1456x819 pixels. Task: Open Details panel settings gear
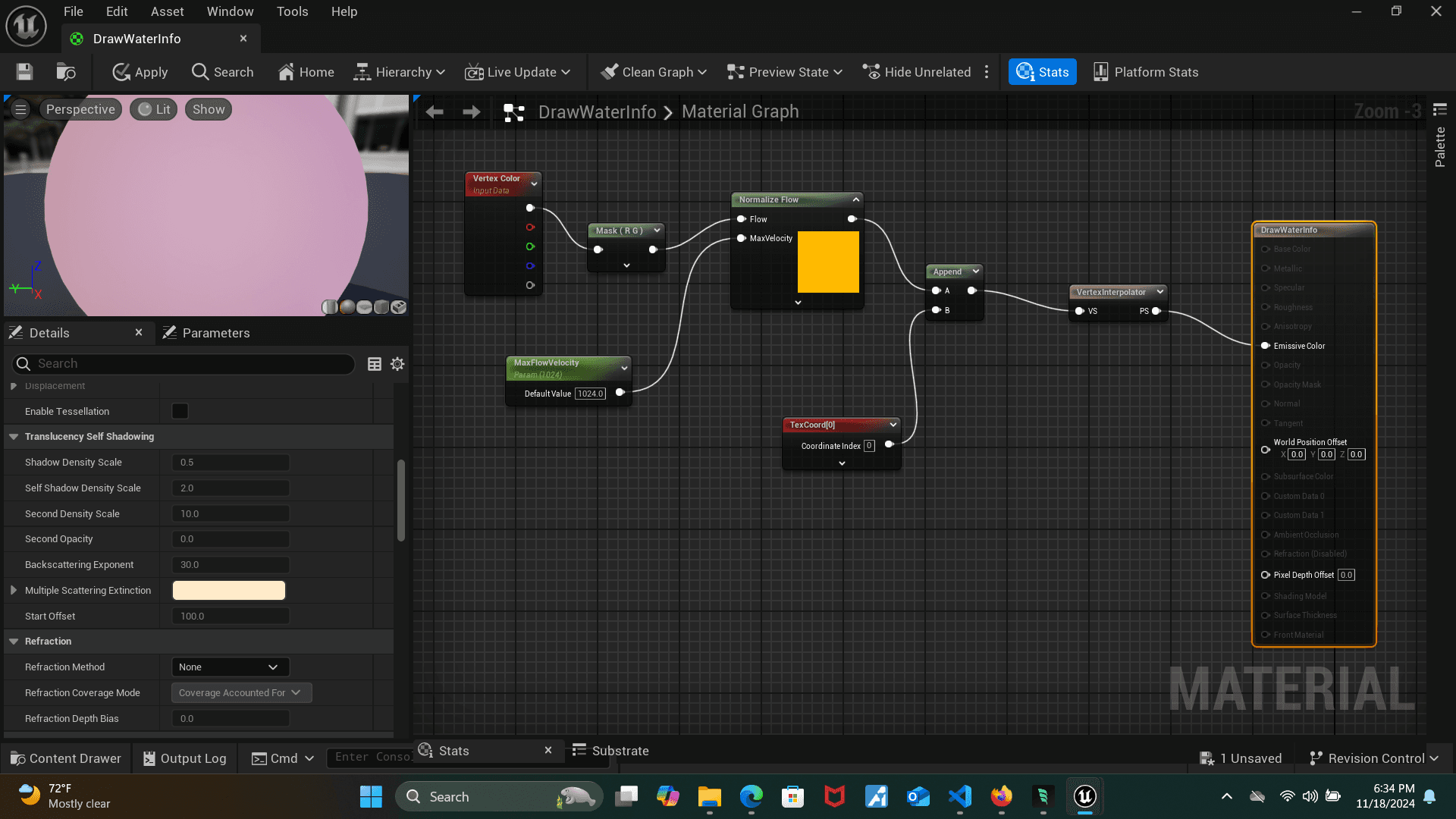click(397, 364)
